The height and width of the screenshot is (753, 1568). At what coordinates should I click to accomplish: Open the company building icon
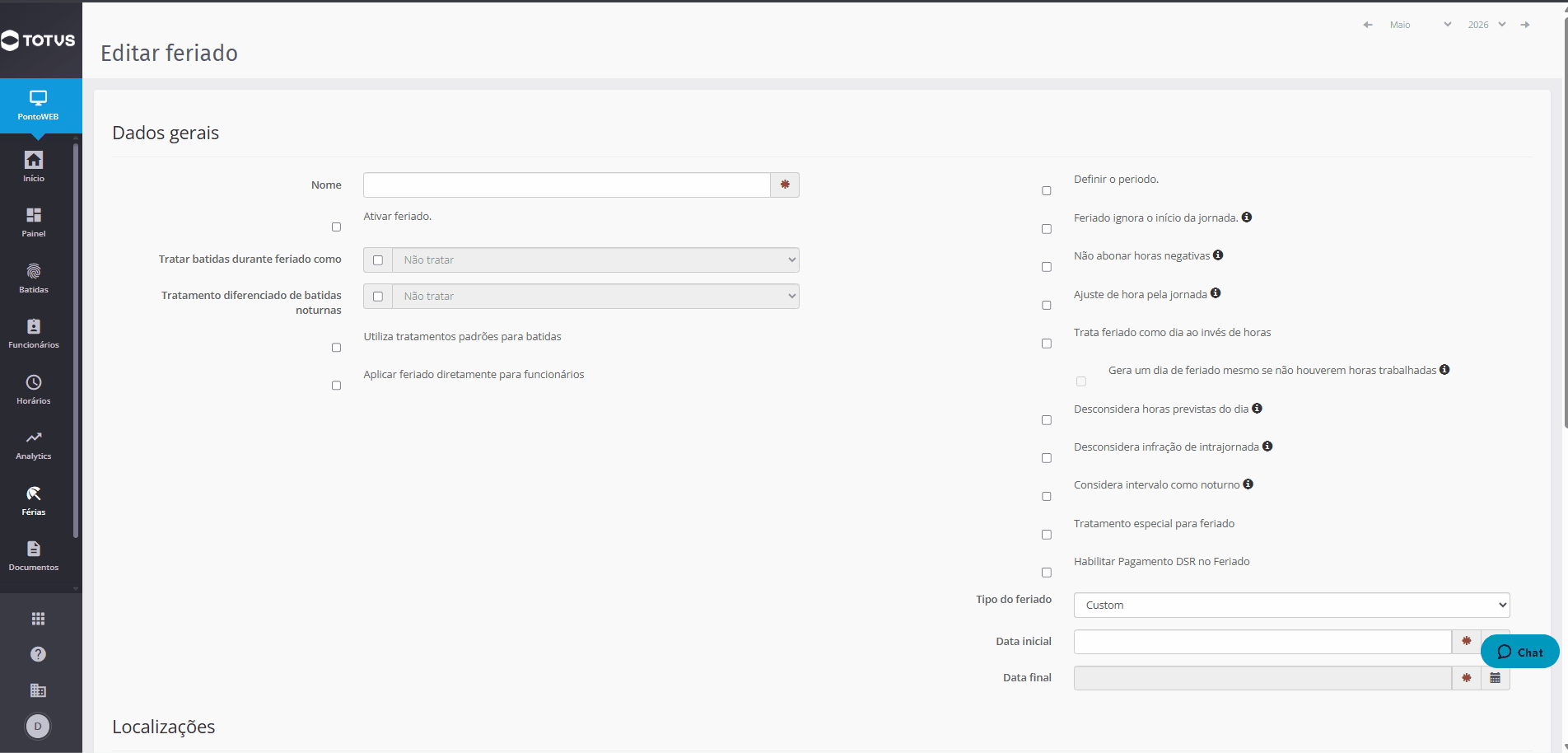click(x=38, y=690)
